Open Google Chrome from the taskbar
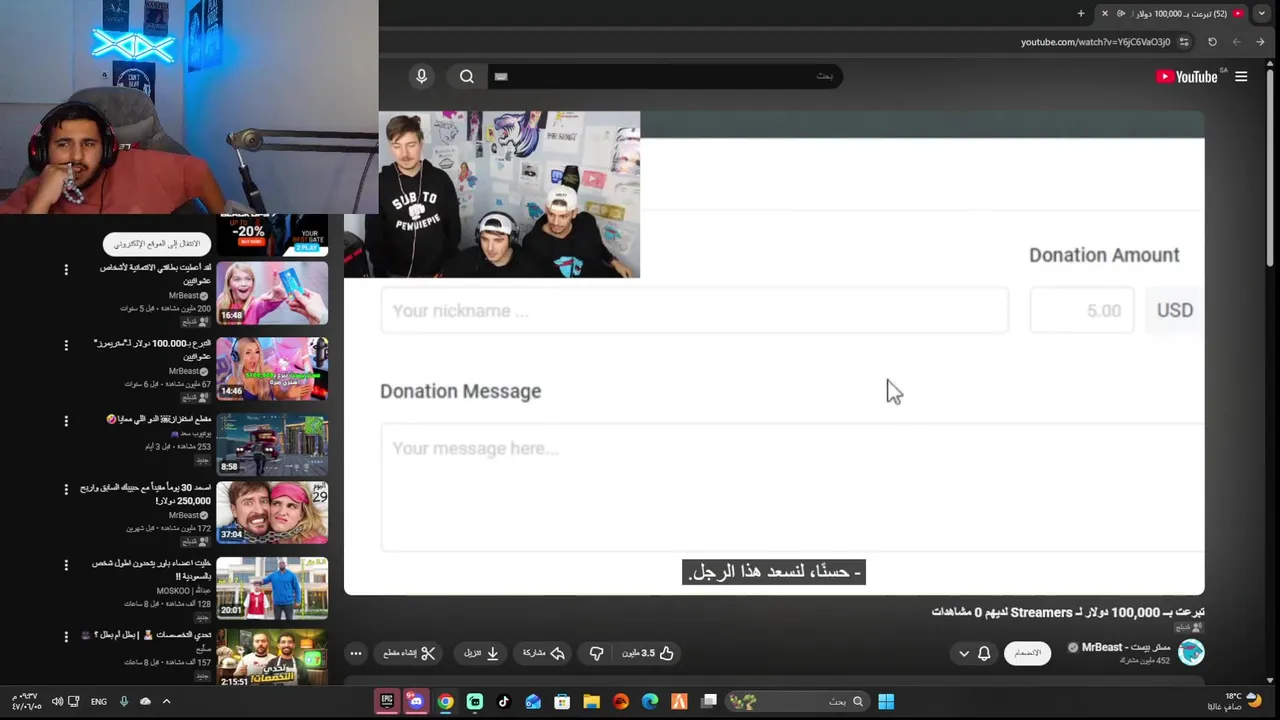The image size is (1280, 720). click(445, 702)
